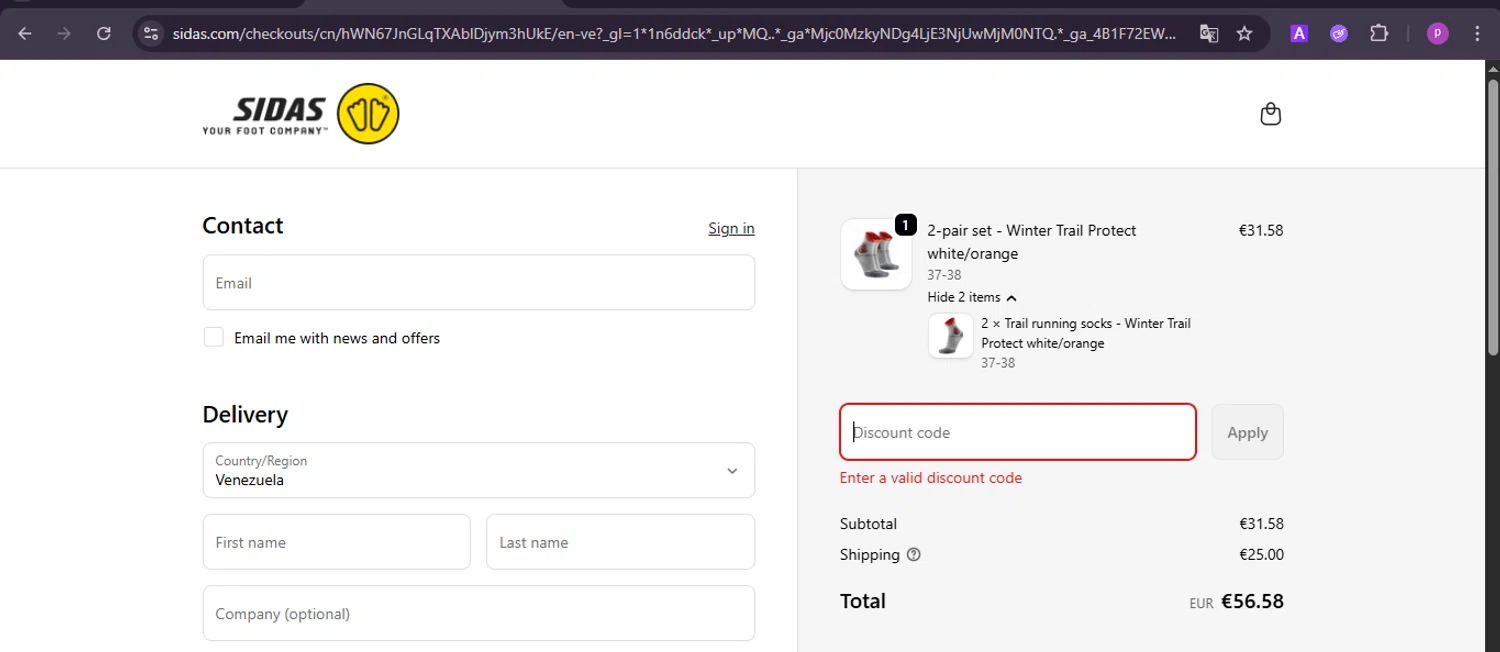Check Email me with news and offers
1500x652 pixels.
coord(213,337)
